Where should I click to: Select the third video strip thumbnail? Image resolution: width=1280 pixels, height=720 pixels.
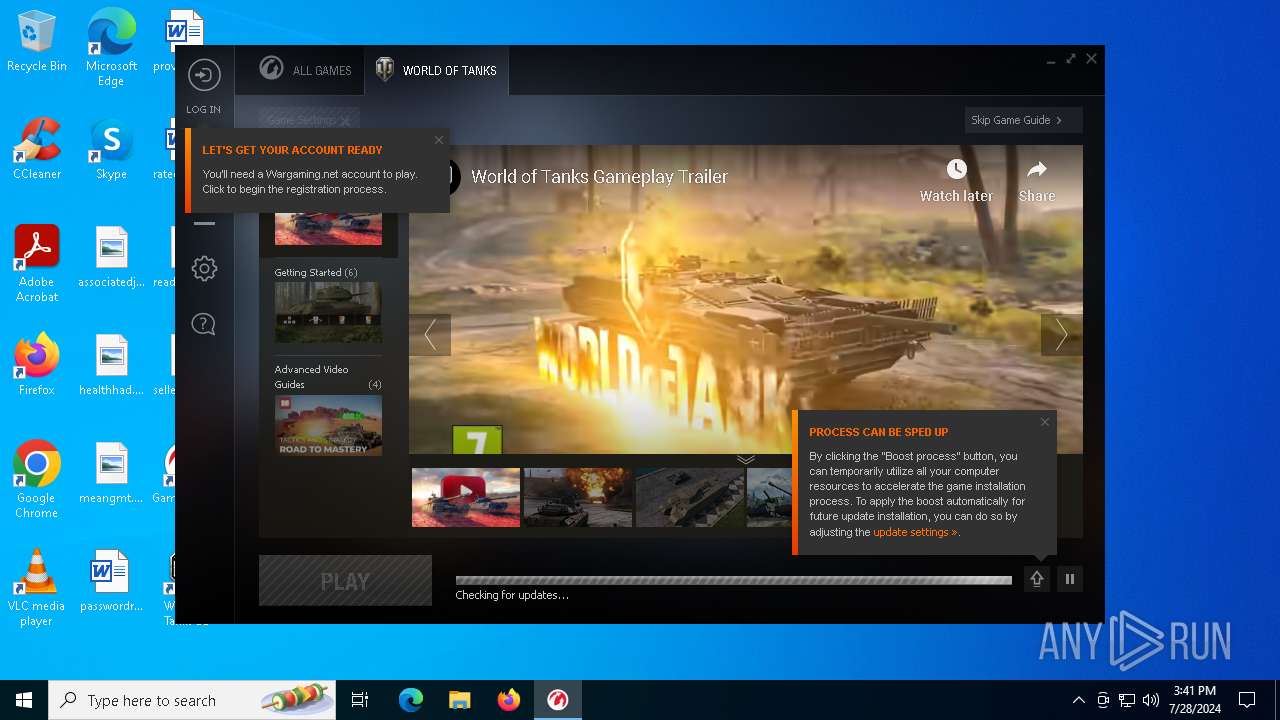(690, 497)
